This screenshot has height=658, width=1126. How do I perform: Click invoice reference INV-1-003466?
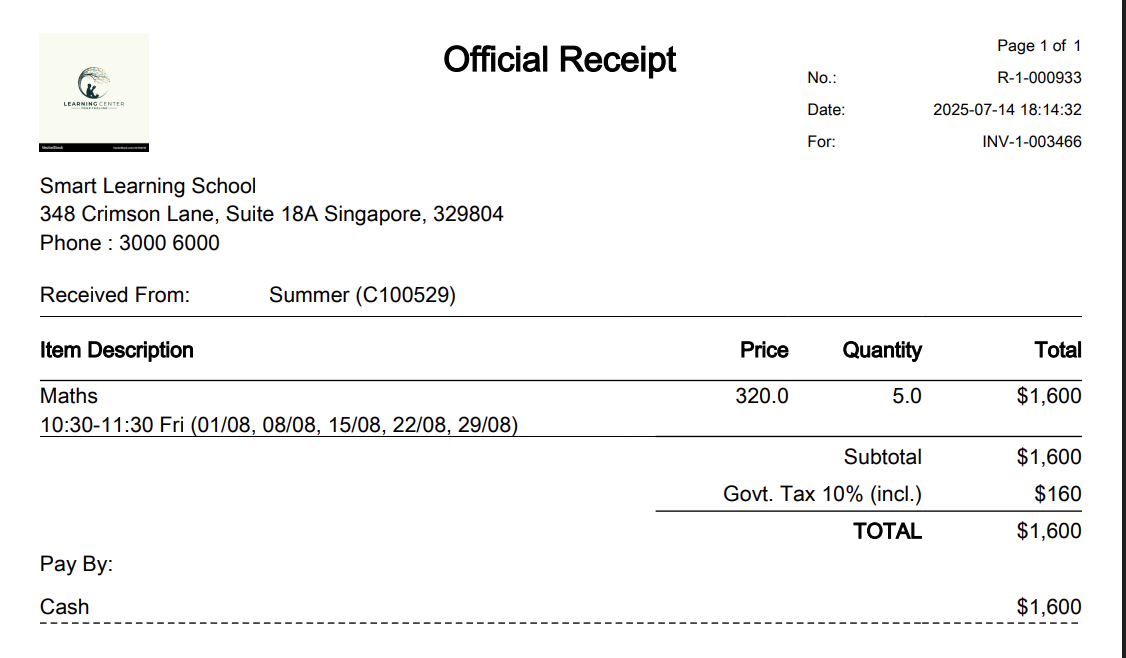point(1031,142)
